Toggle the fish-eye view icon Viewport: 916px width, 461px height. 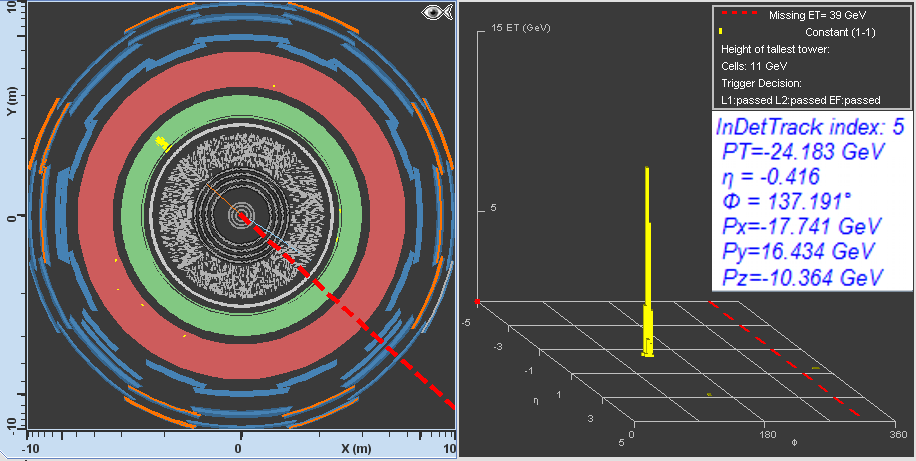(435, 14)
